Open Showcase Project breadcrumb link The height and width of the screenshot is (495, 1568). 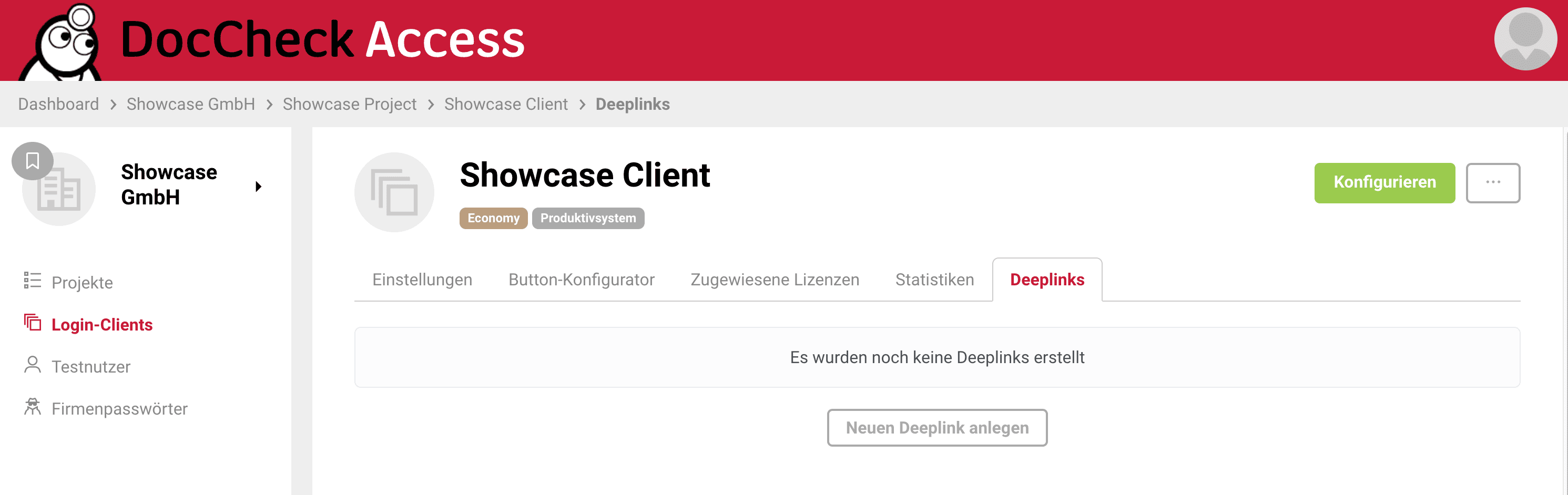(x=349, y=104)
